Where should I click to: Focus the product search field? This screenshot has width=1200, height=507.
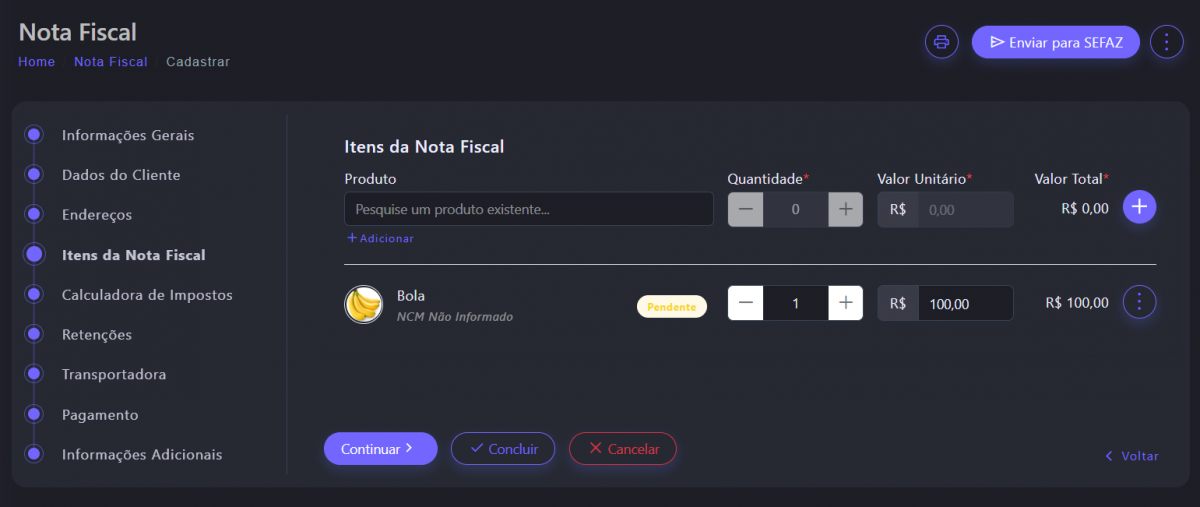click(x=528, y=209)
